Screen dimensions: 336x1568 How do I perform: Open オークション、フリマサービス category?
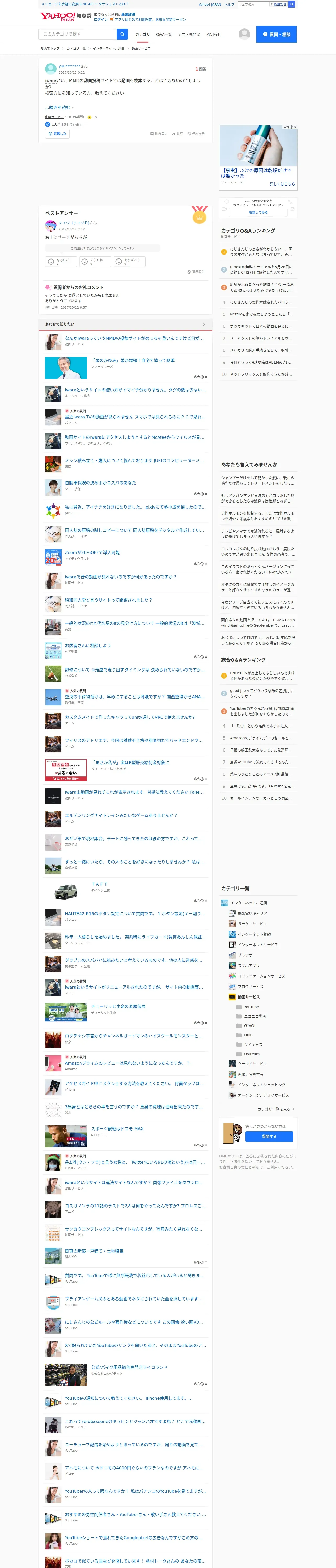click(x=259, y=1095)
